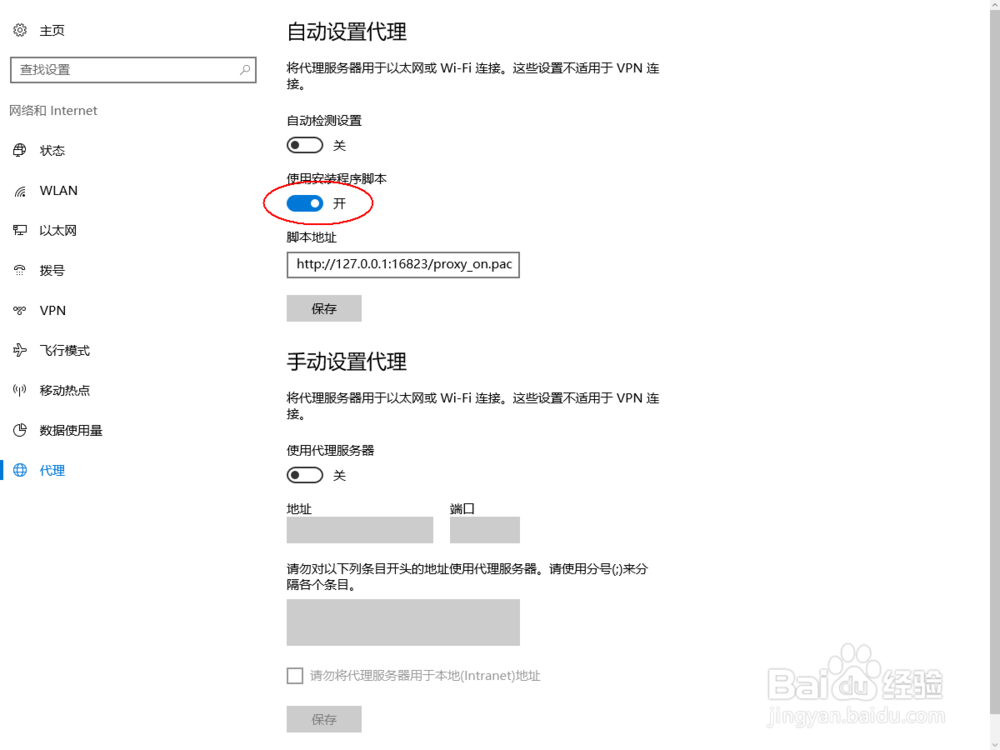Save the script address with 保存
Image resolution: width=1000 pixels, height=750 pixels.
324,309
